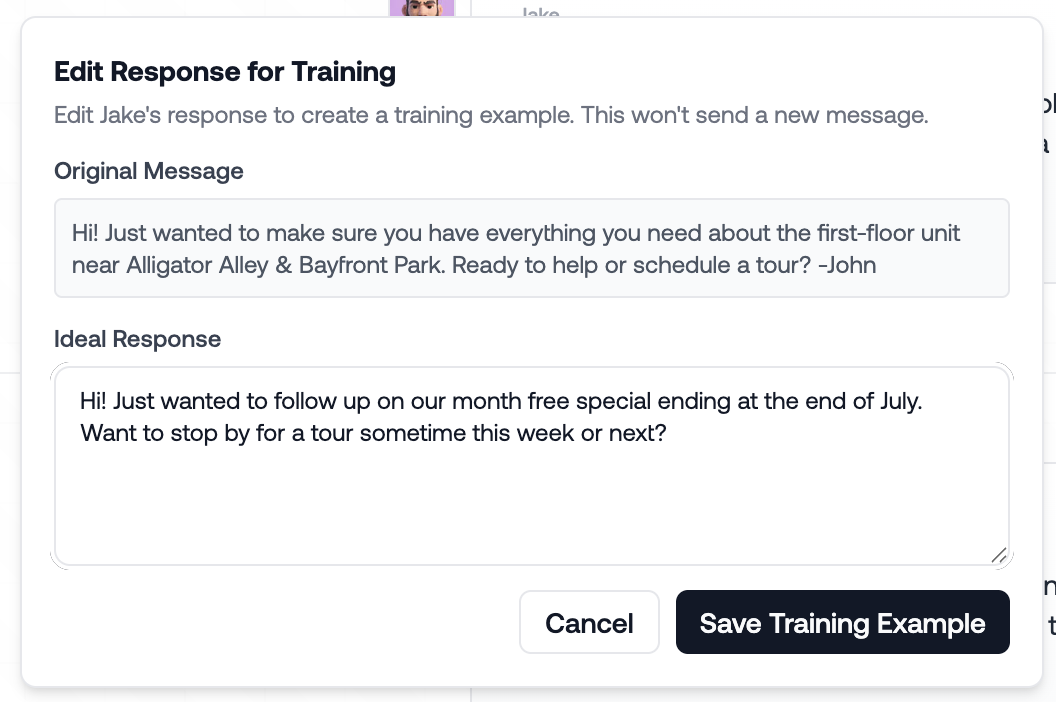Place cursor after 'next?' in Ideal Response

tap(667, 433)
